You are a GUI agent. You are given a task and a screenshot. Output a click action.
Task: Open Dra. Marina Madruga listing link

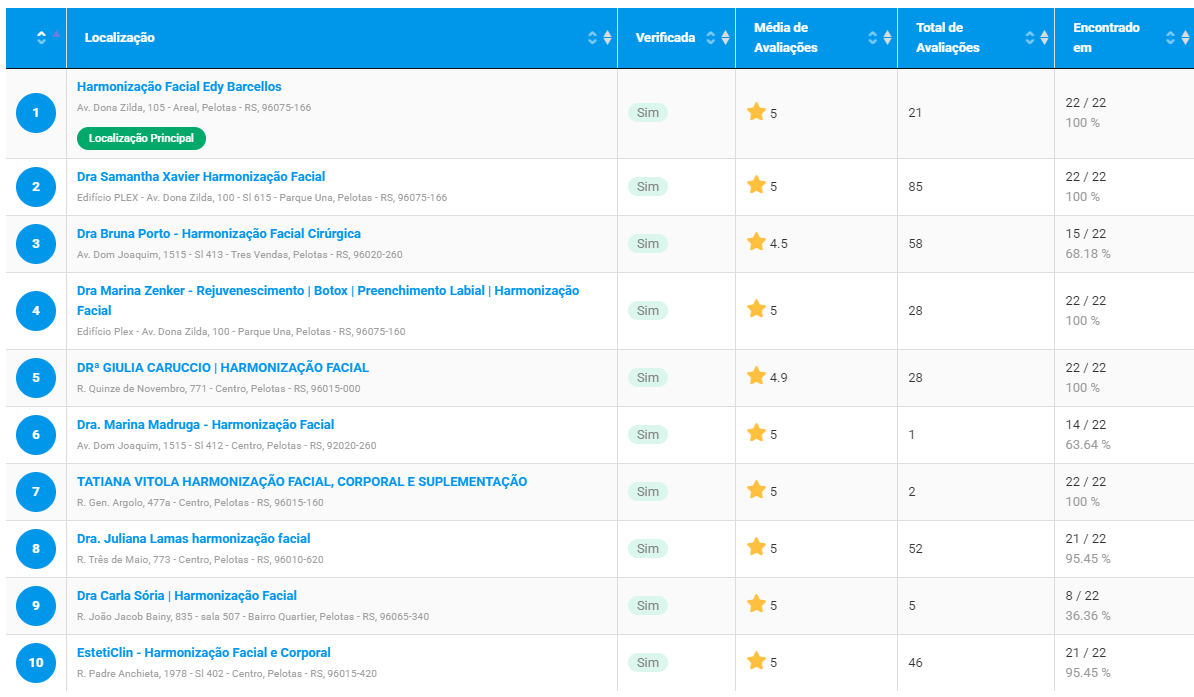tap(206, 425)
